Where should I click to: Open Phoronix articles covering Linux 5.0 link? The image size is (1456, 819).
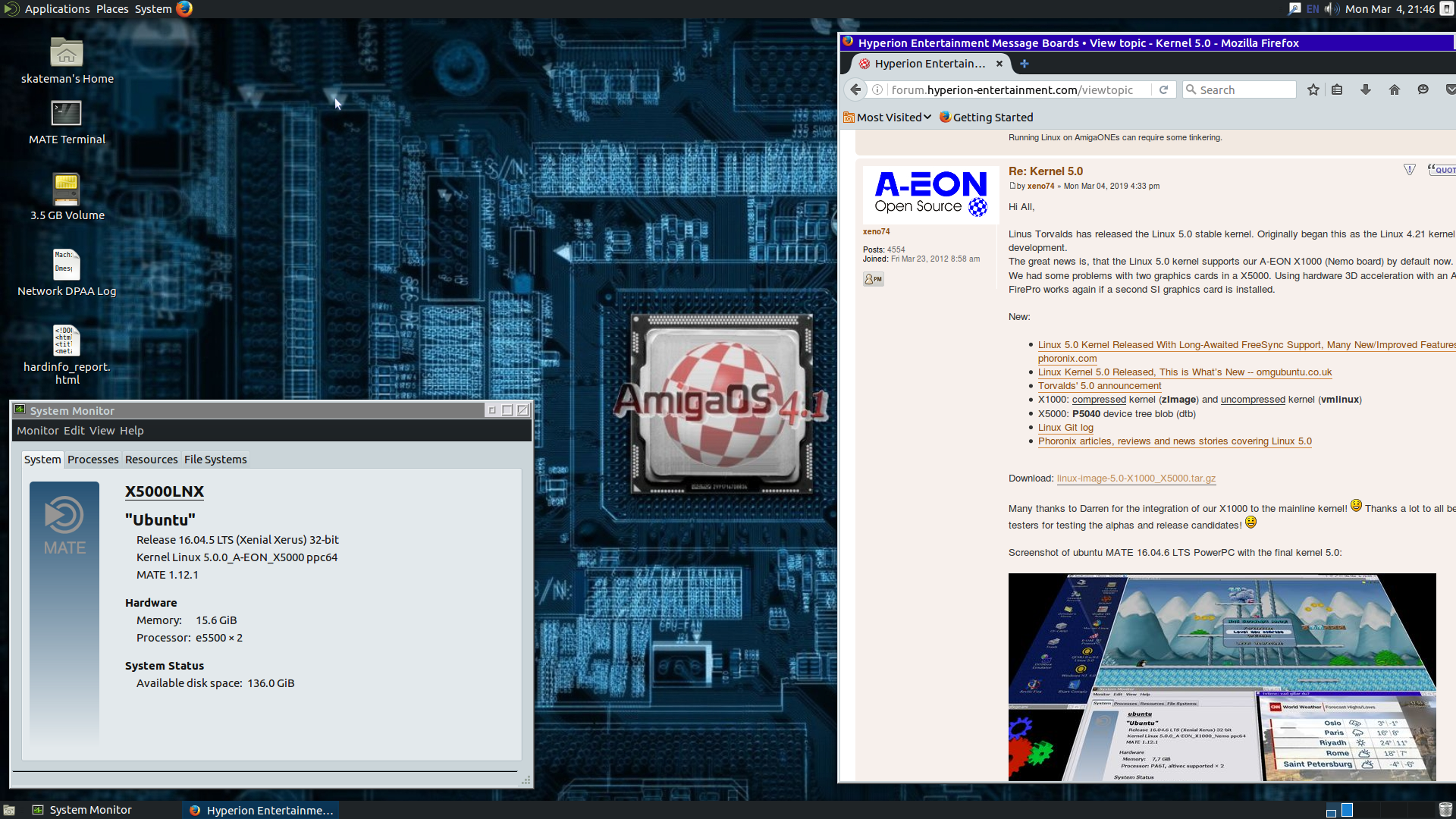[x=1175, y=441]
